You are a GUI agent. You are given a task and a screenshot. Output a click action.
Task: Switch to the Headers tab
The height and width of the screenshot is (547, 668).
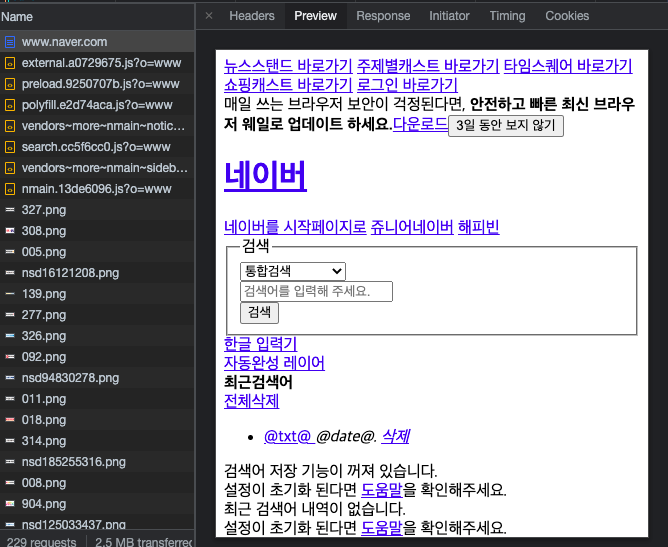(252, 16)
